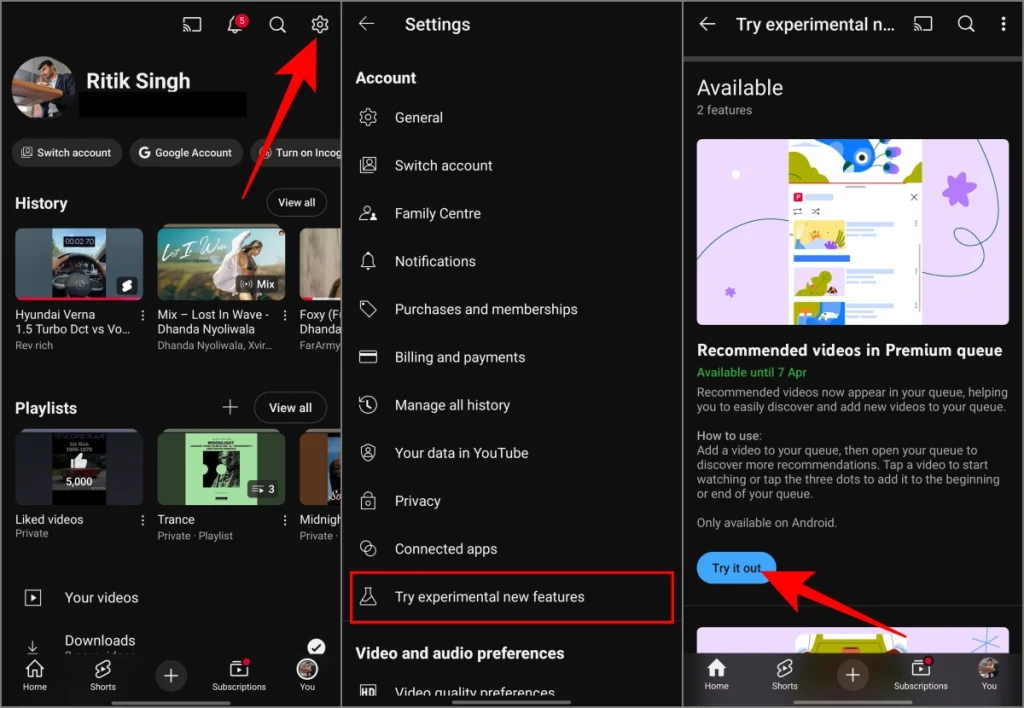The image size is (1024, 708).
Task: Go back from experimental features screen
Action: point(708,24)
